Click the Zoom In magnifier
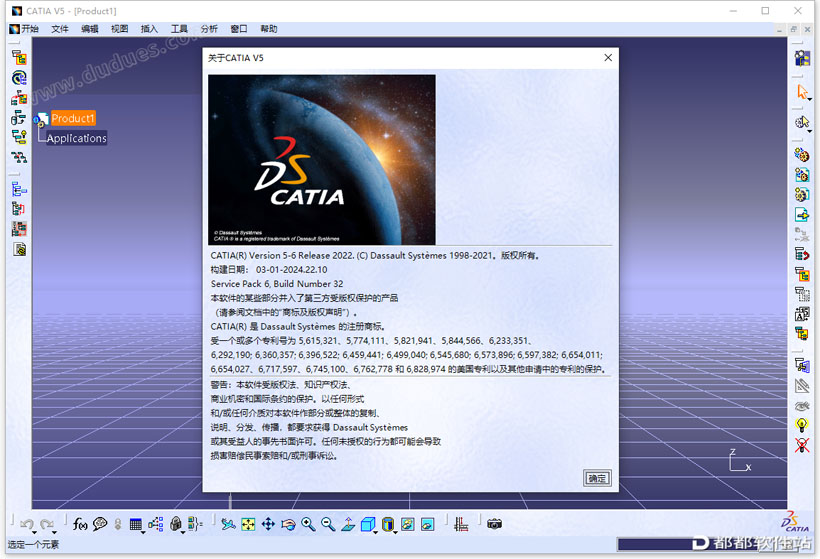This screenshot has height=559, width=820. point(308,524)
